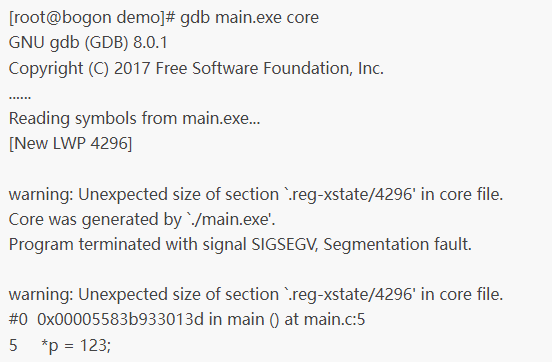Click the first '.reg-xstate/4296' section name
The image size is (552, 362).
352,194
